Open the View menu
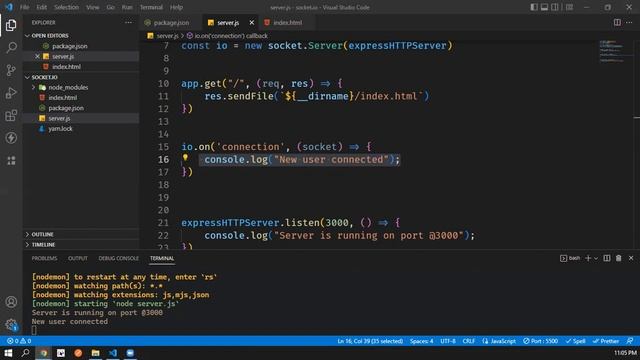Image resolution: width=640 pixels, height=360 pixels. [x=93, y=7]
